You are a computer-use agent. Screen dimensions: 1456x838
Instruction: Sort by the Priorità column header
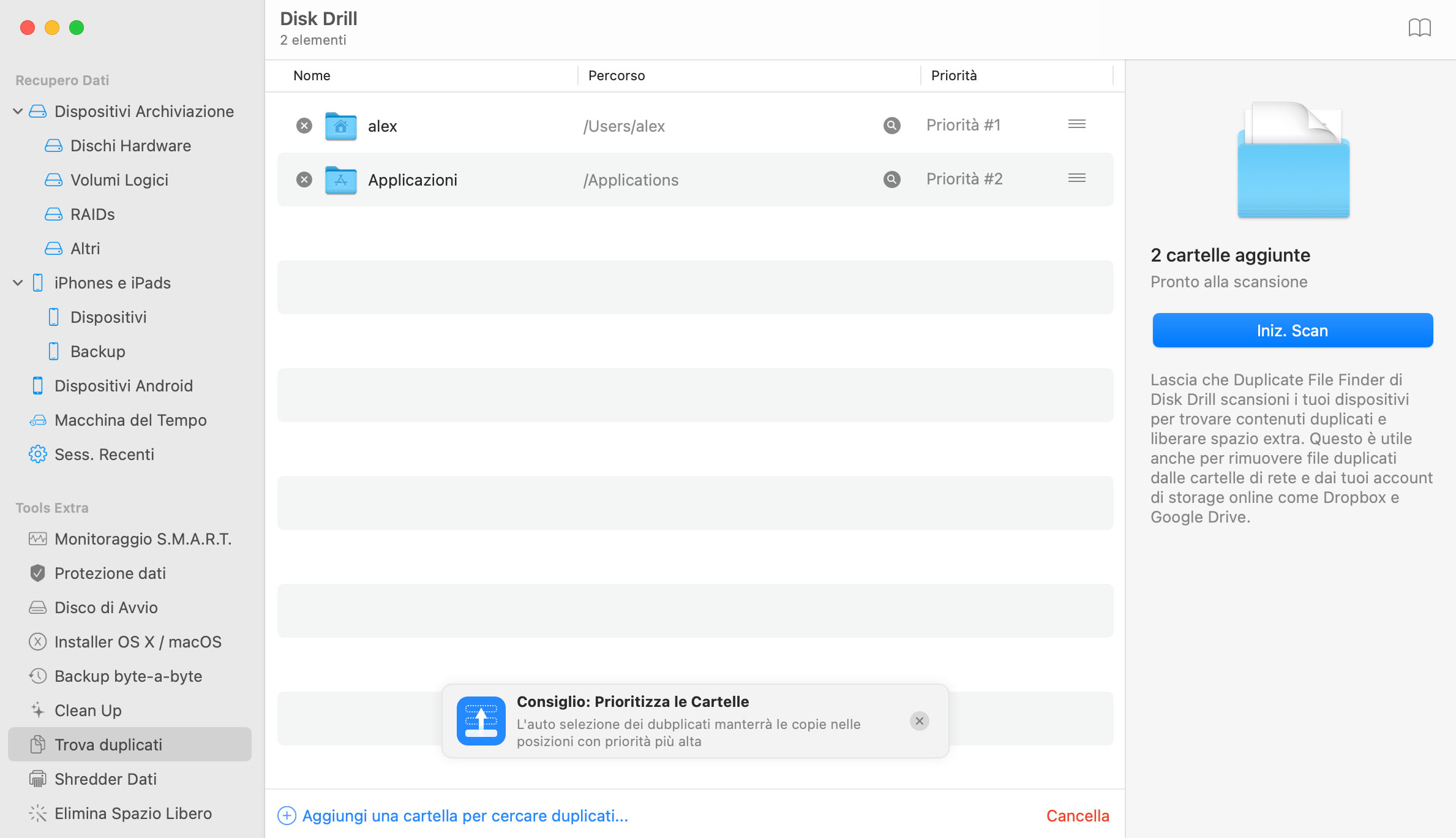[x=954, y=75]
